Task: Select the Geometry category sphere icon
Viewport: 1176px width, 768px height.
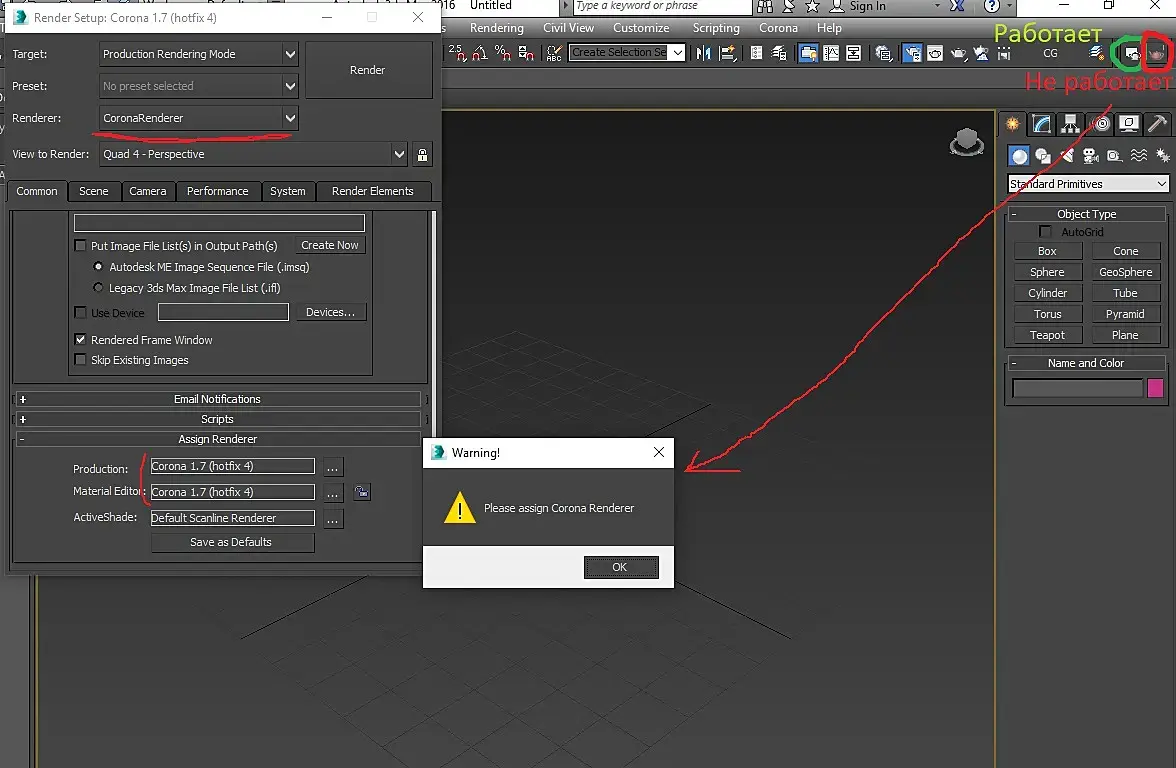Action: (1018, 156)
